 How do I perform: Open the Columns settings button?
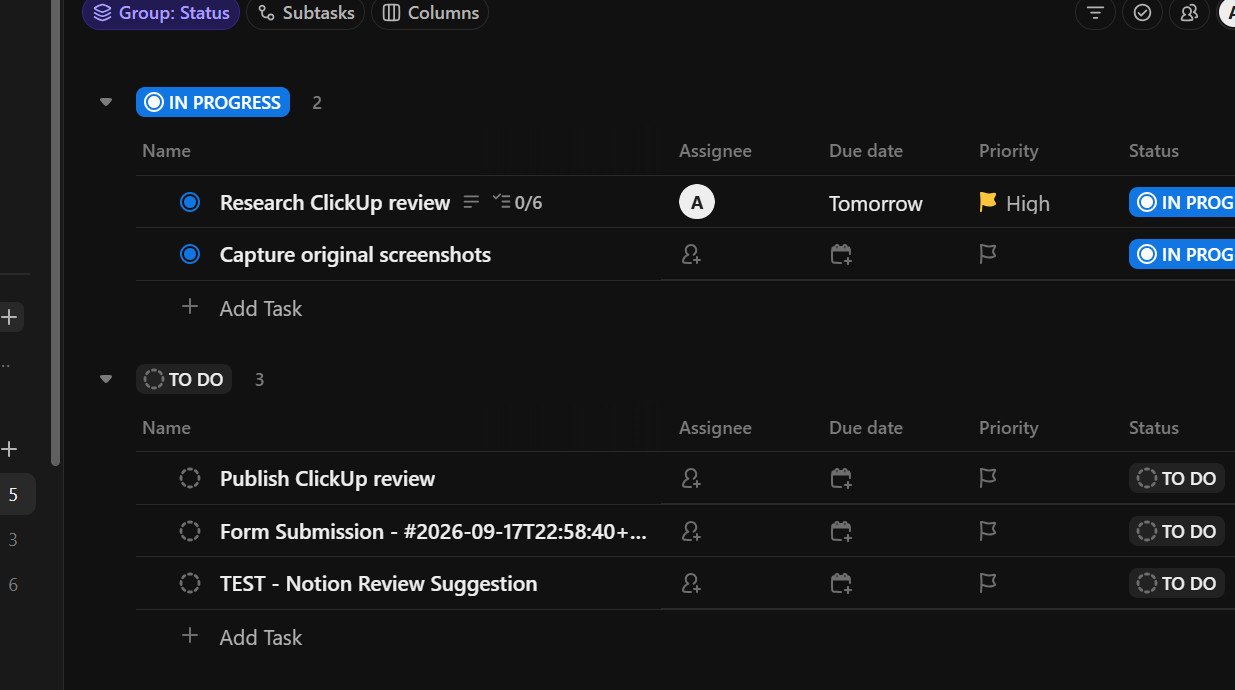(430, 13)
